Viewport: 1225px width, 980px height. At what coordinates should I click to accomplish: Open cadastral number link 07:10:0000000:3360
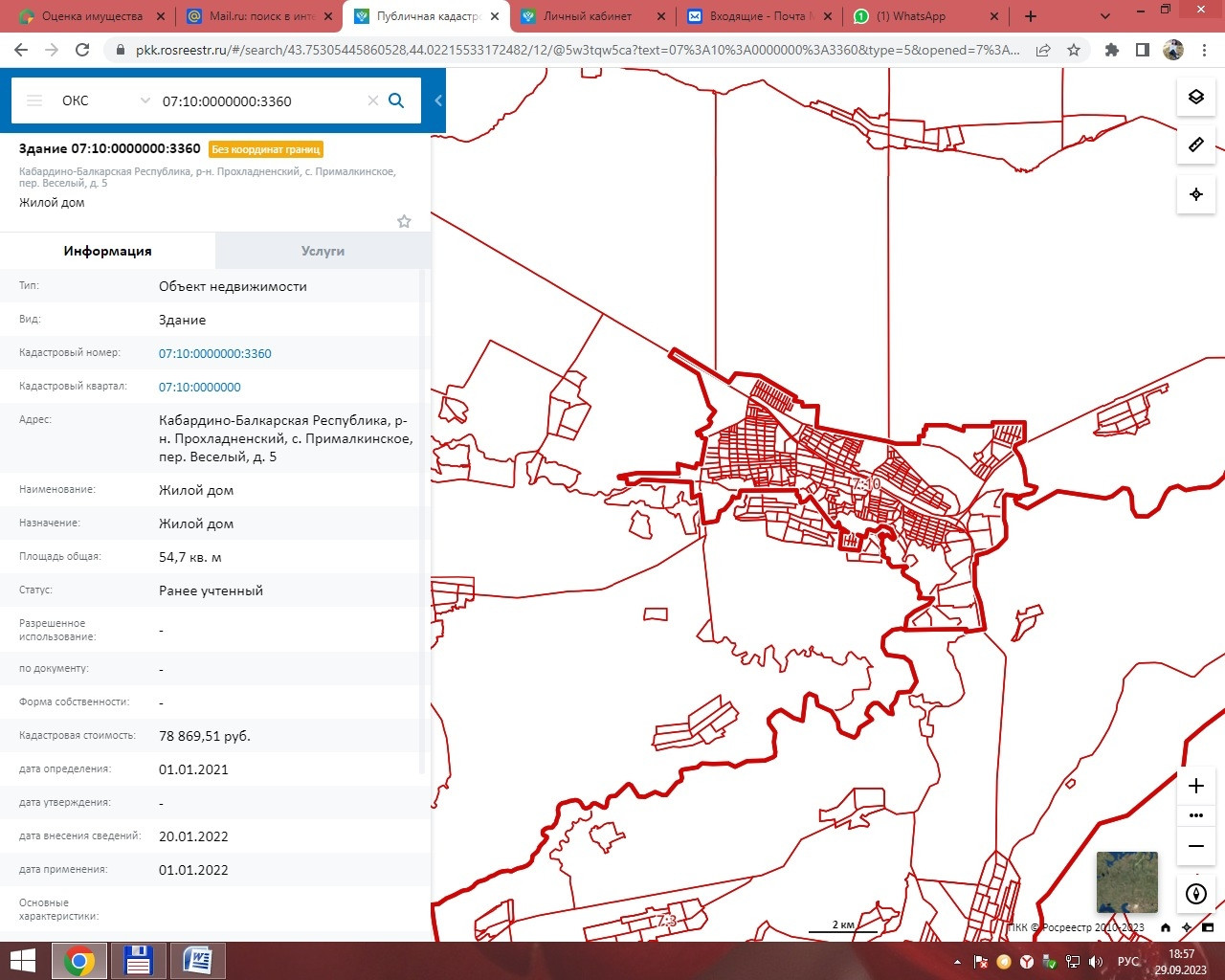[215, 353]
